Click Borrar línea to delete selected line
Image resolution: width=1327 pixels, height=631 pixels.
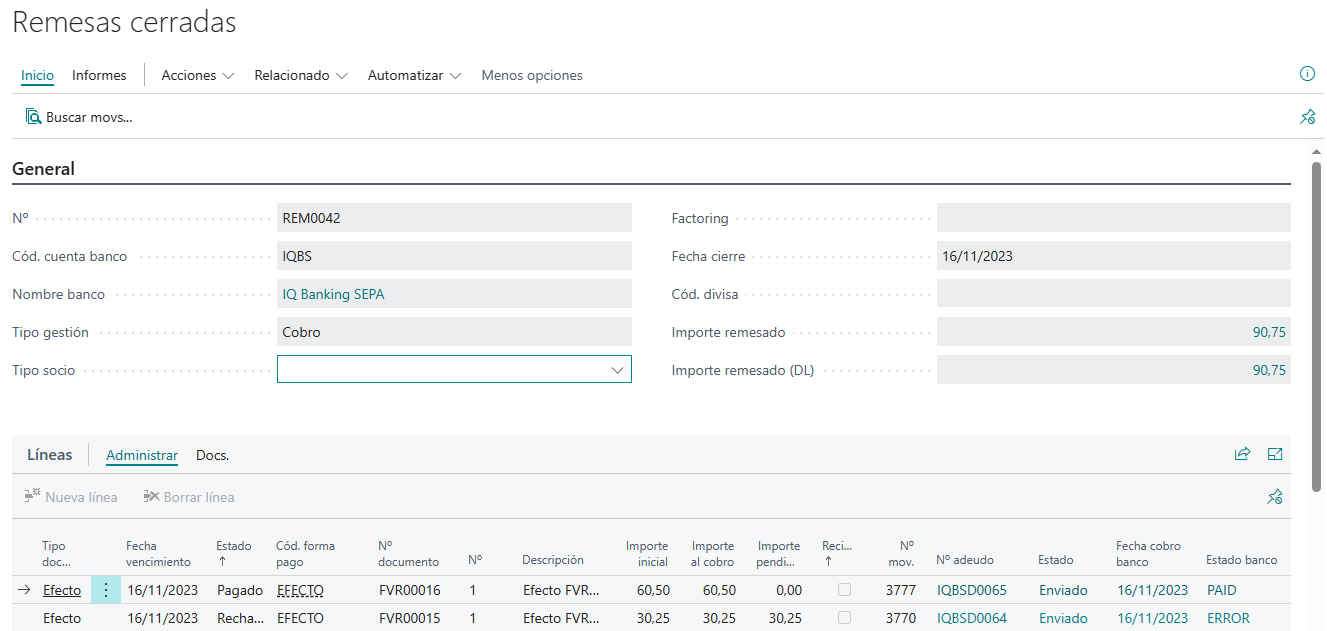188,496
